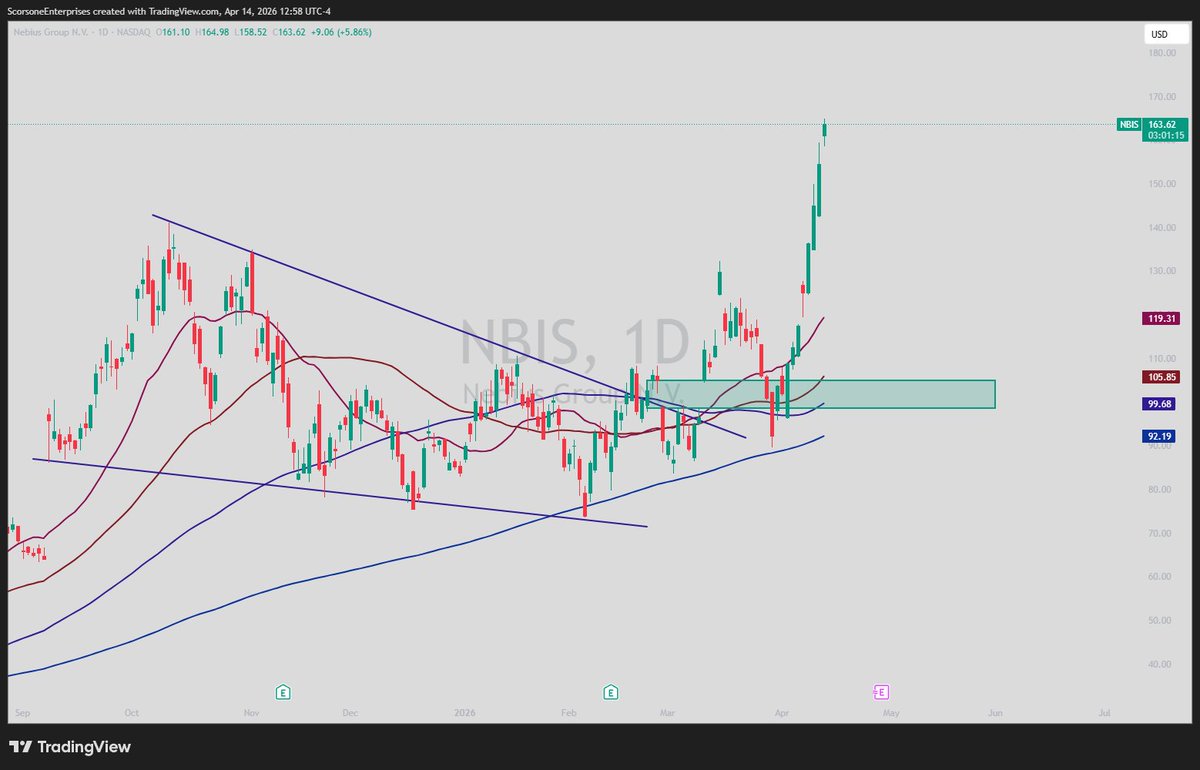Open the purple upcoming earnings marker
1200x770 pixels.
[881, 691]
